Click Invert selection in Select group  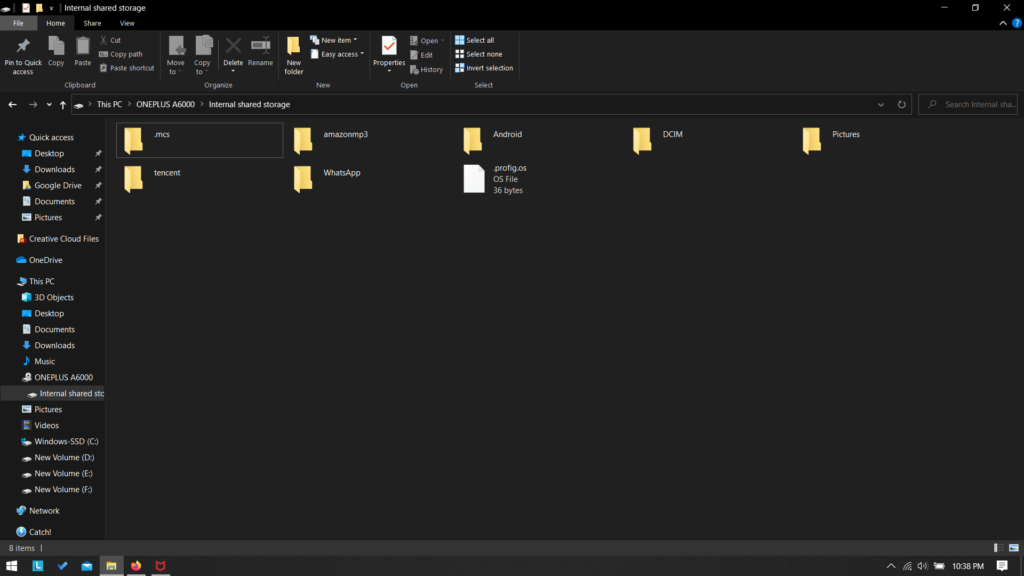485,68
